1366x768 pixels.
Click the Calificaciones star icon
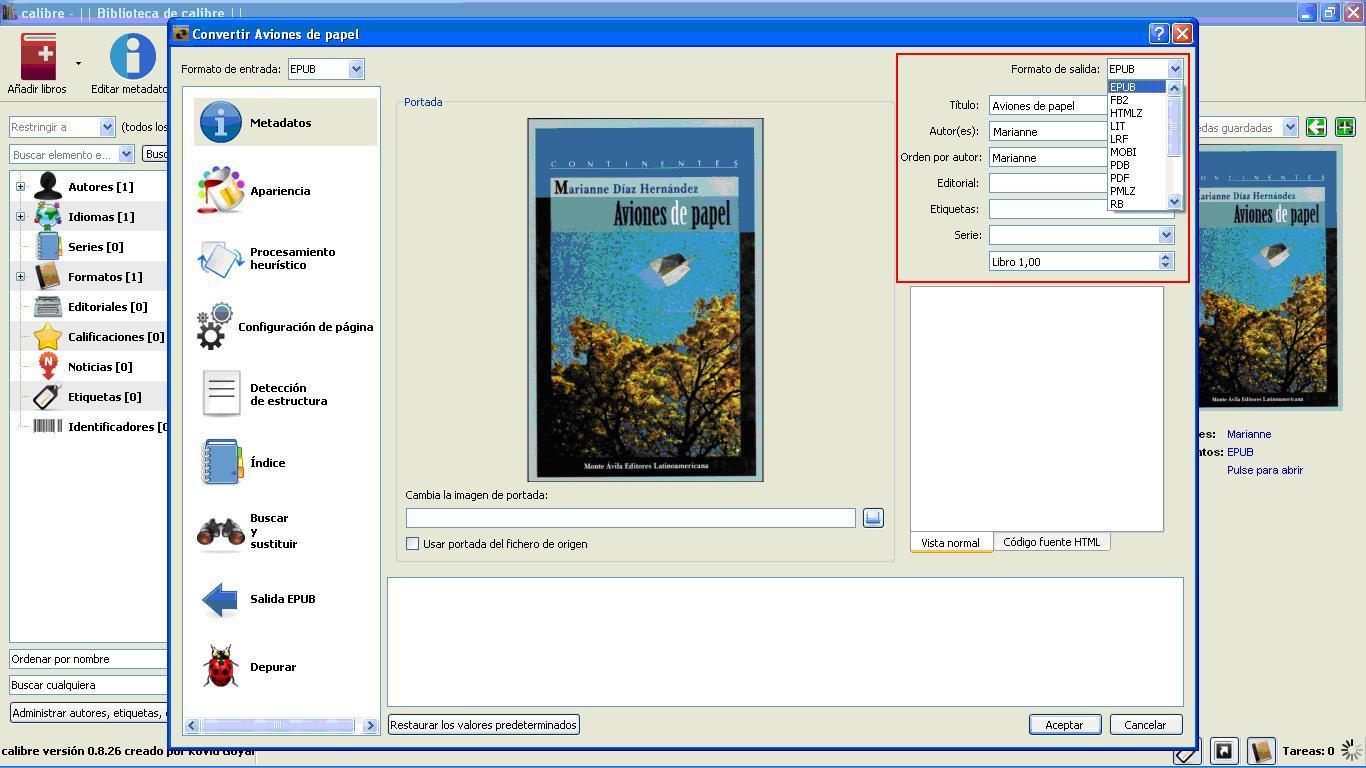[47, 336]
